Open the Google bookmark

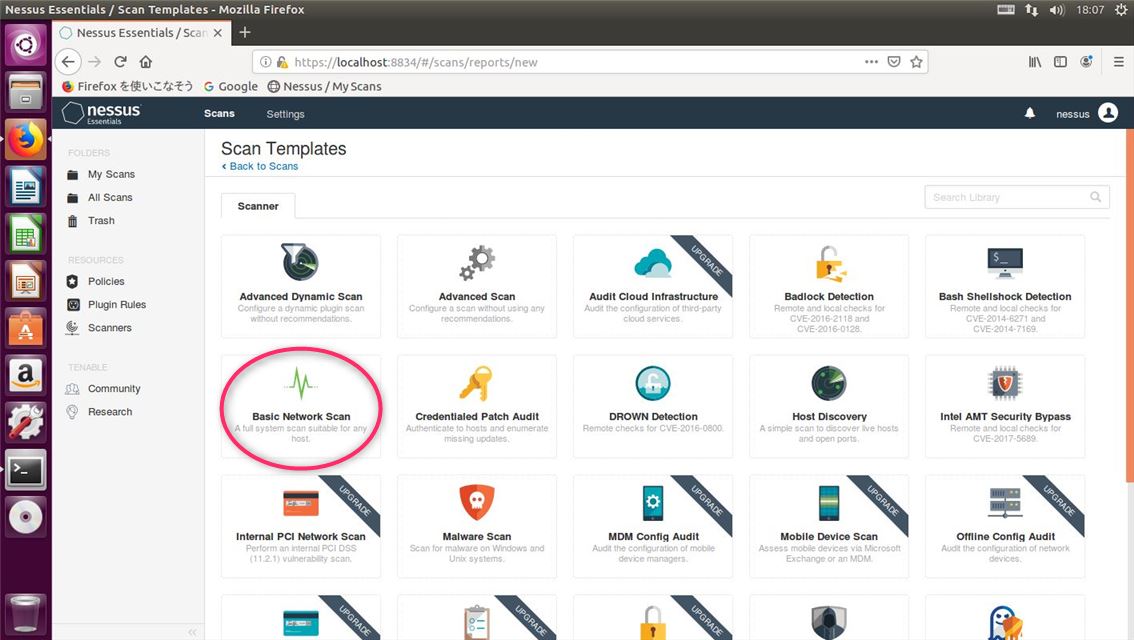pyautogui.click(x=231, y=86)
